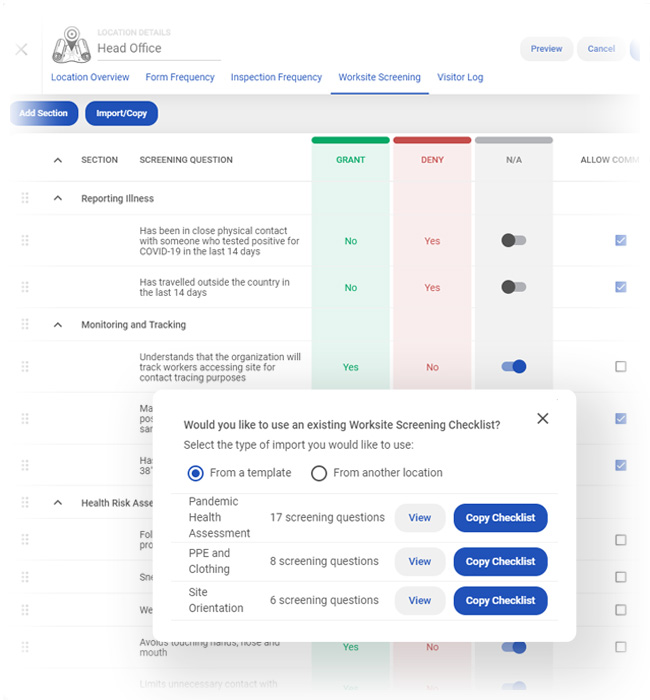
Task: Copy the Pandemic Health Assessment checklist
Action: click(500, 518)
